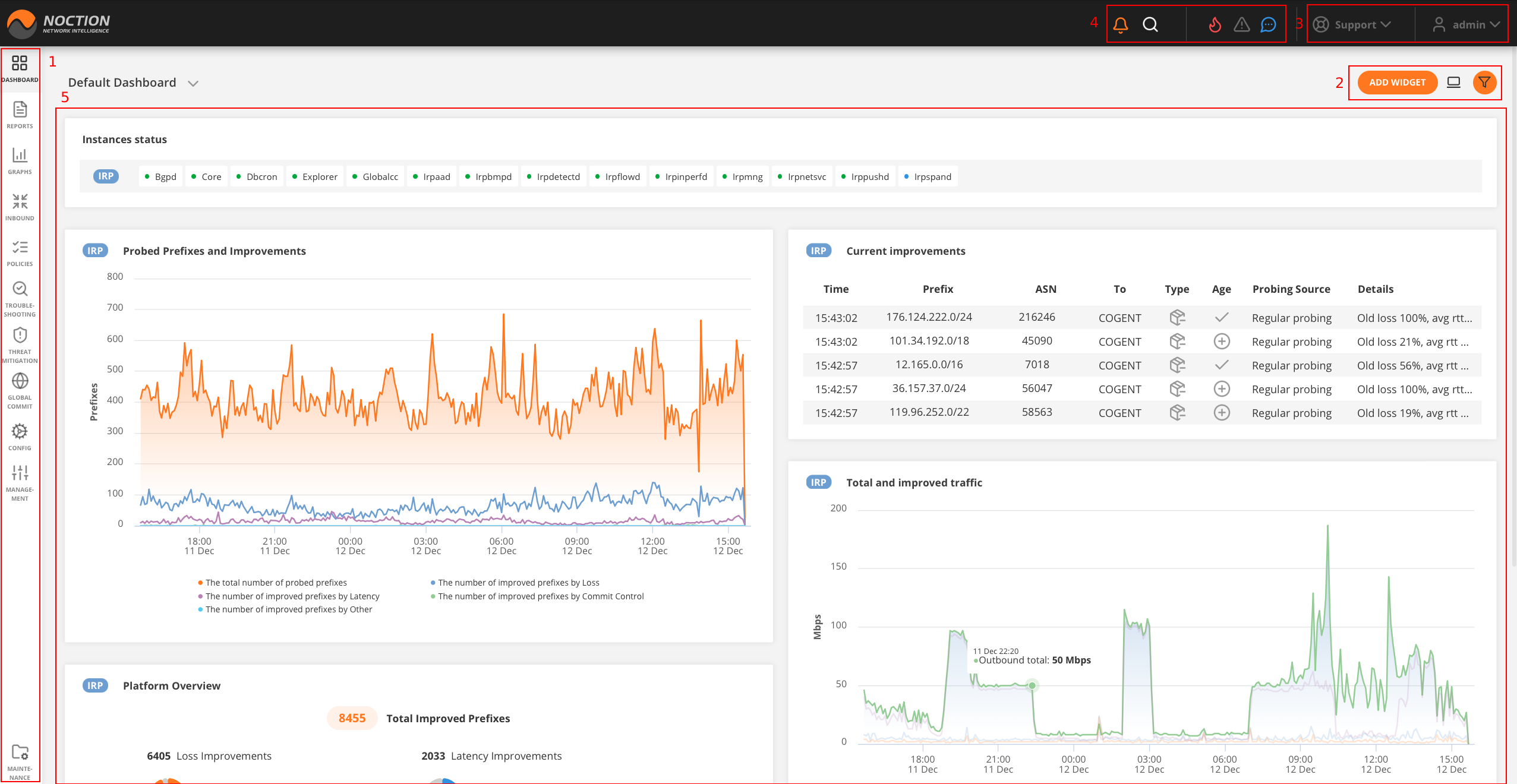1517x784 pixels.
Task: Open Threat Mitigation sidebar section
Action: [x=20, y=345]
